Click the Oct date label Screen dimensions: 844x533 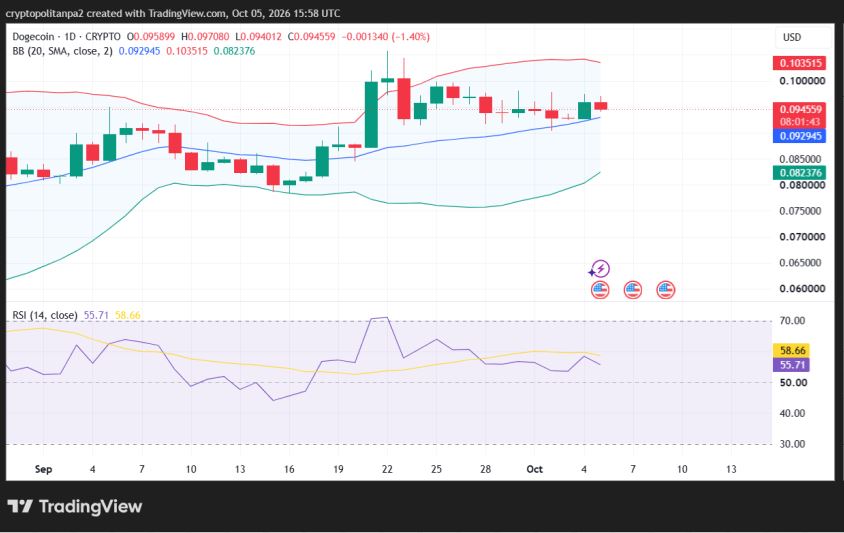coord(534,469)
